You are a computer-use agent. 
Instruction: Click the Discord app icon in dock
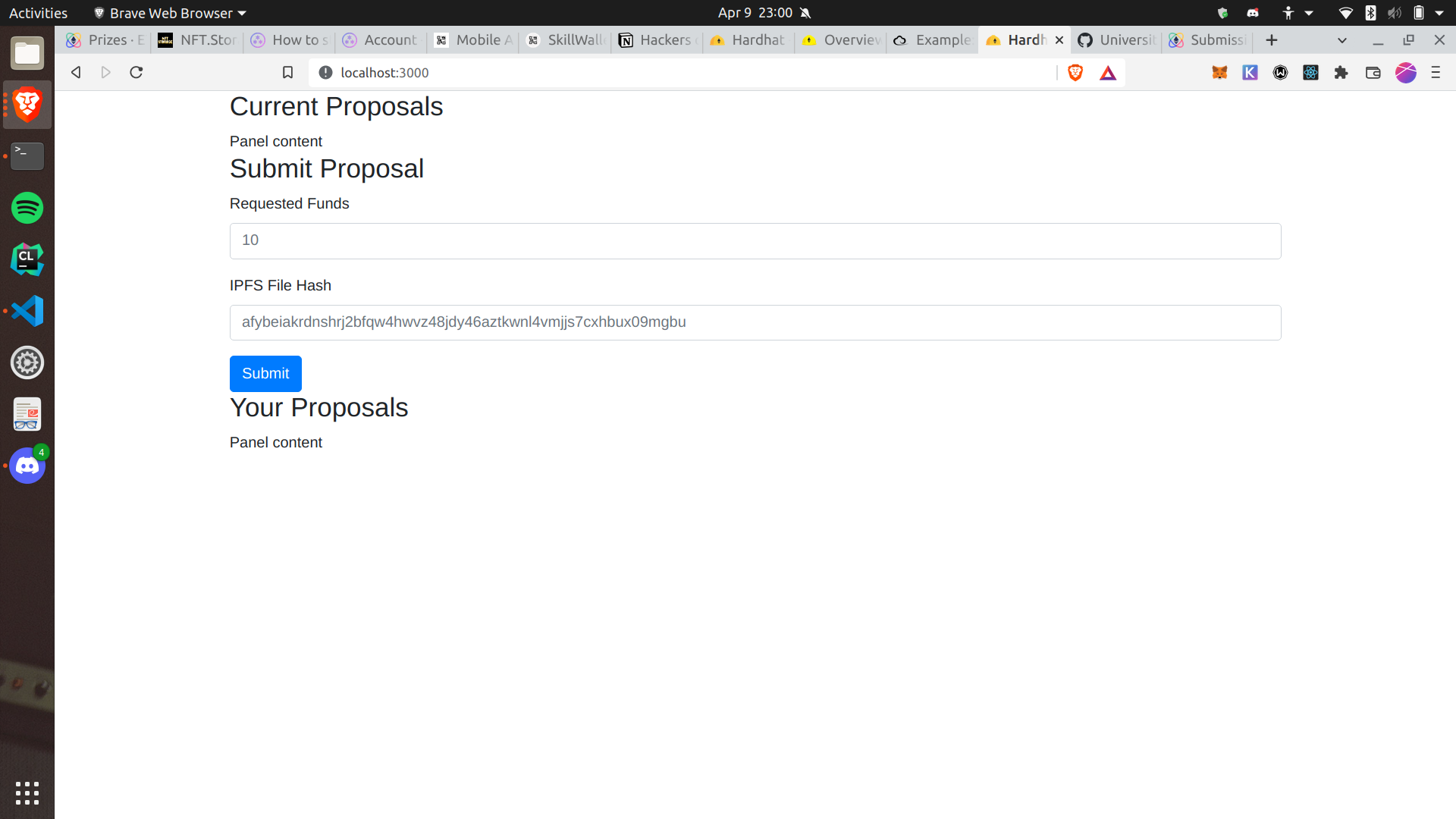pyautogui.click(x=27, y=466)
